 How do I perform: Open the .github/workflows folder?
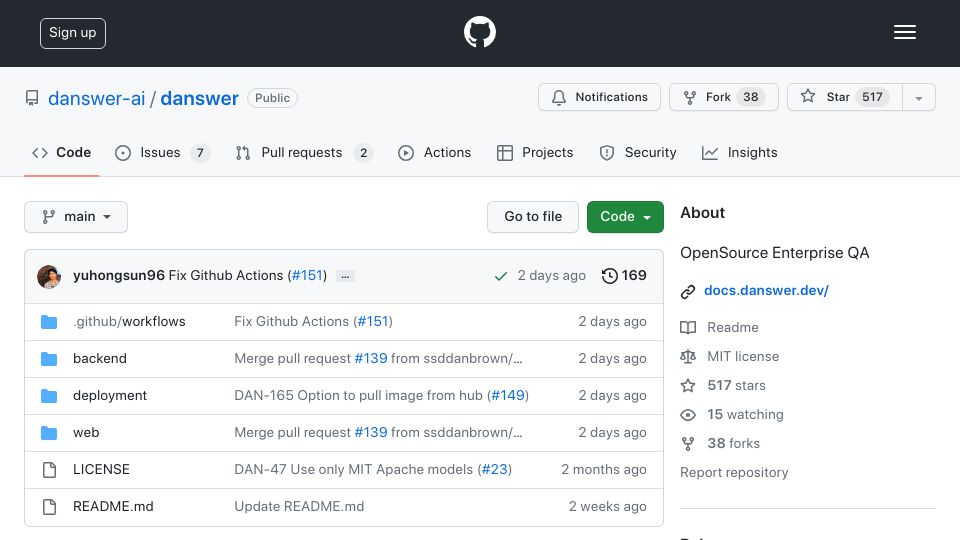pos(129,321)
